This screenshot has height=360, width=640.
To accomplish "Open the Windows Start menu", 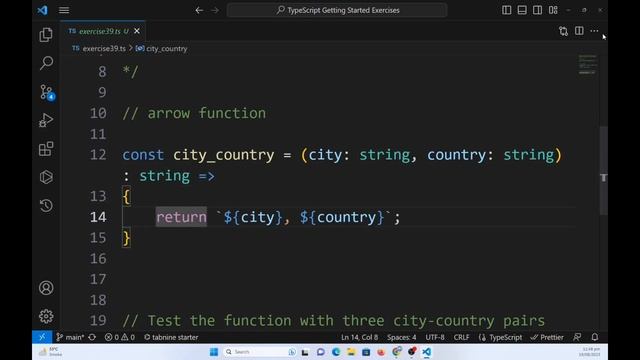I will pyautogui.click(x=213, y=352).
